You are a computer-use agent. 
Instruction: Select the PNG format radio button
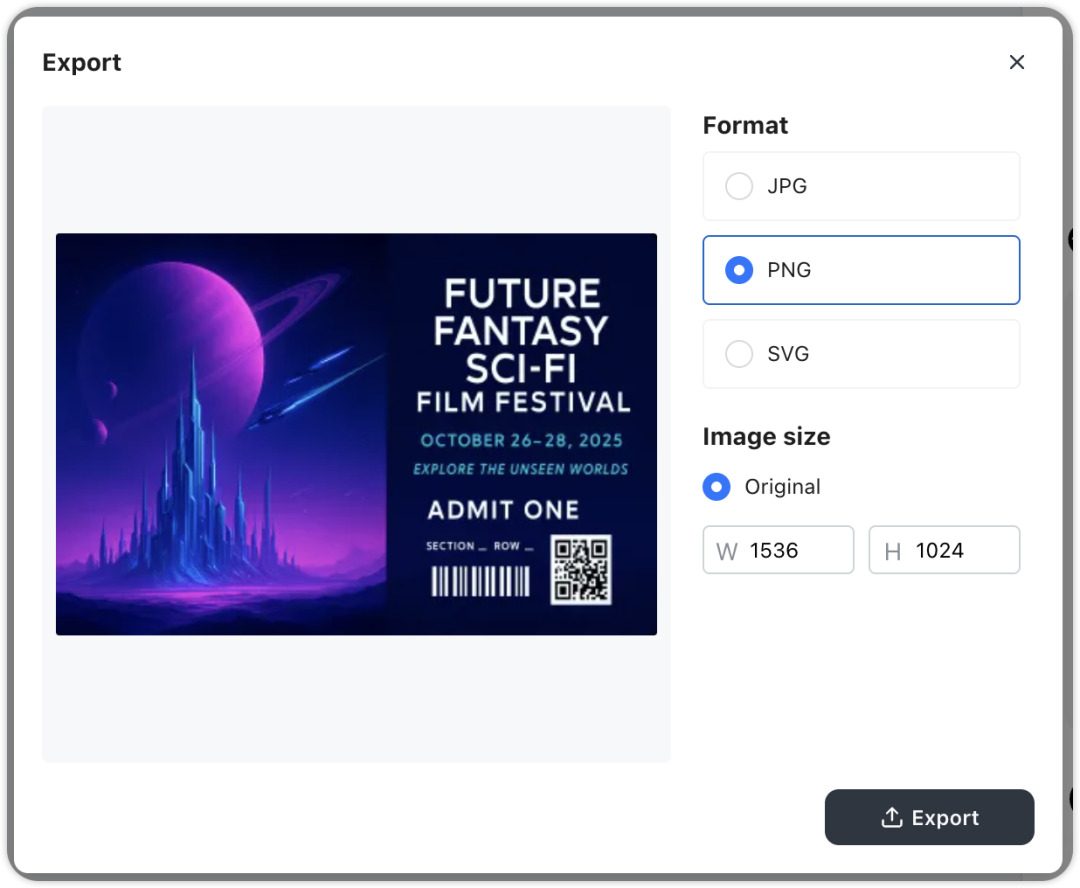(739, 270)
